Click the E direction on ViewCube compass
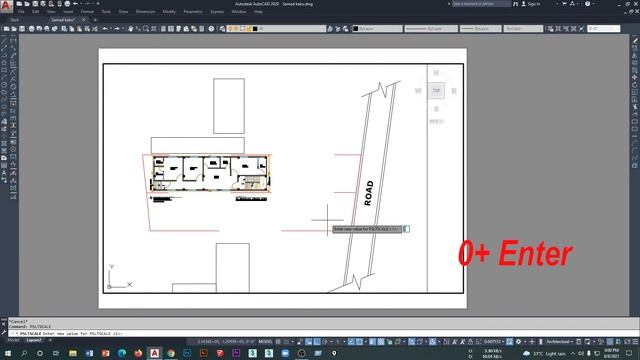This screenshot has width=640, height=360. click(x=454, y=91)
